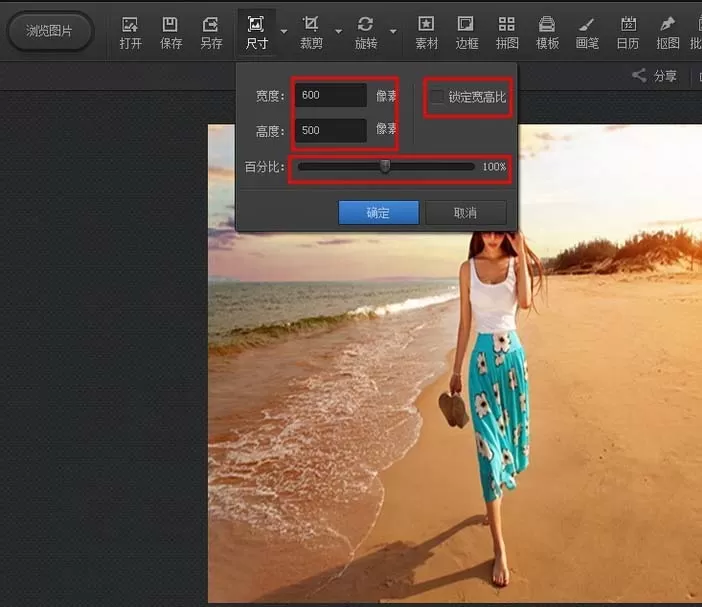Click the 取消 cancel button

pyautogui.click(x=466, y=213)
